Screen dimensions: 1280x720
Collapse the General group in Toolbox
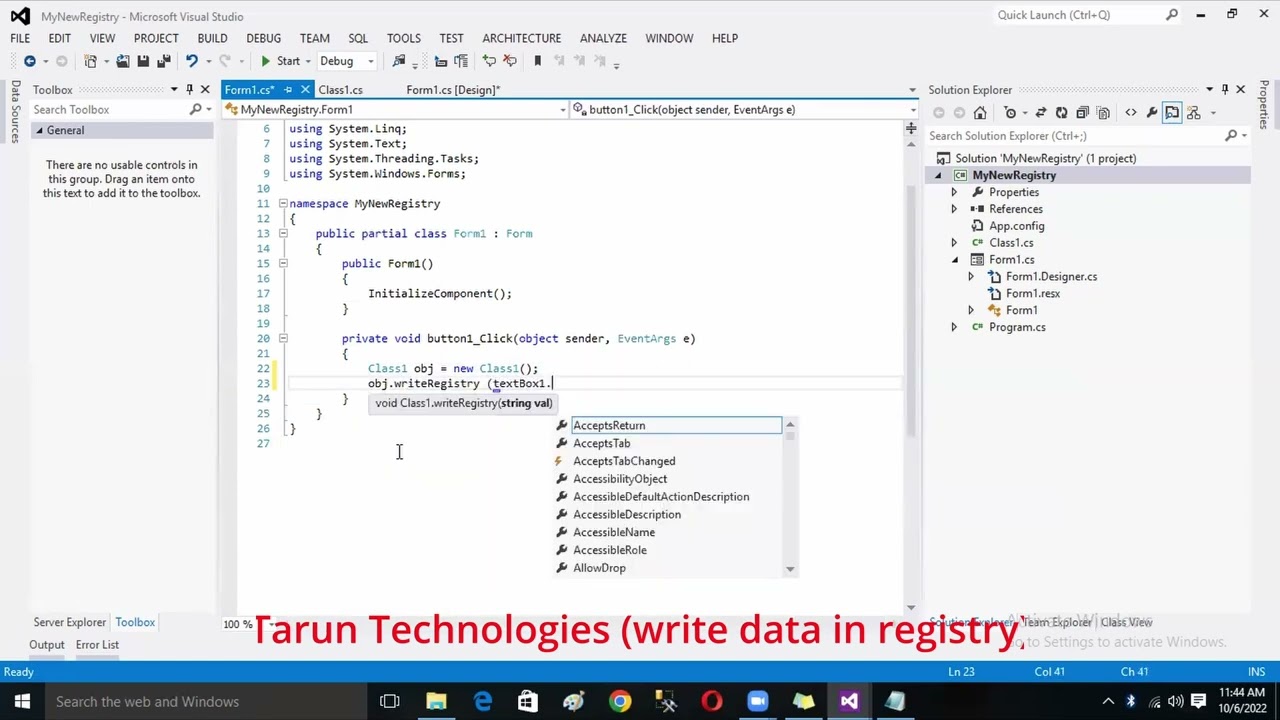tap(40, 131)
